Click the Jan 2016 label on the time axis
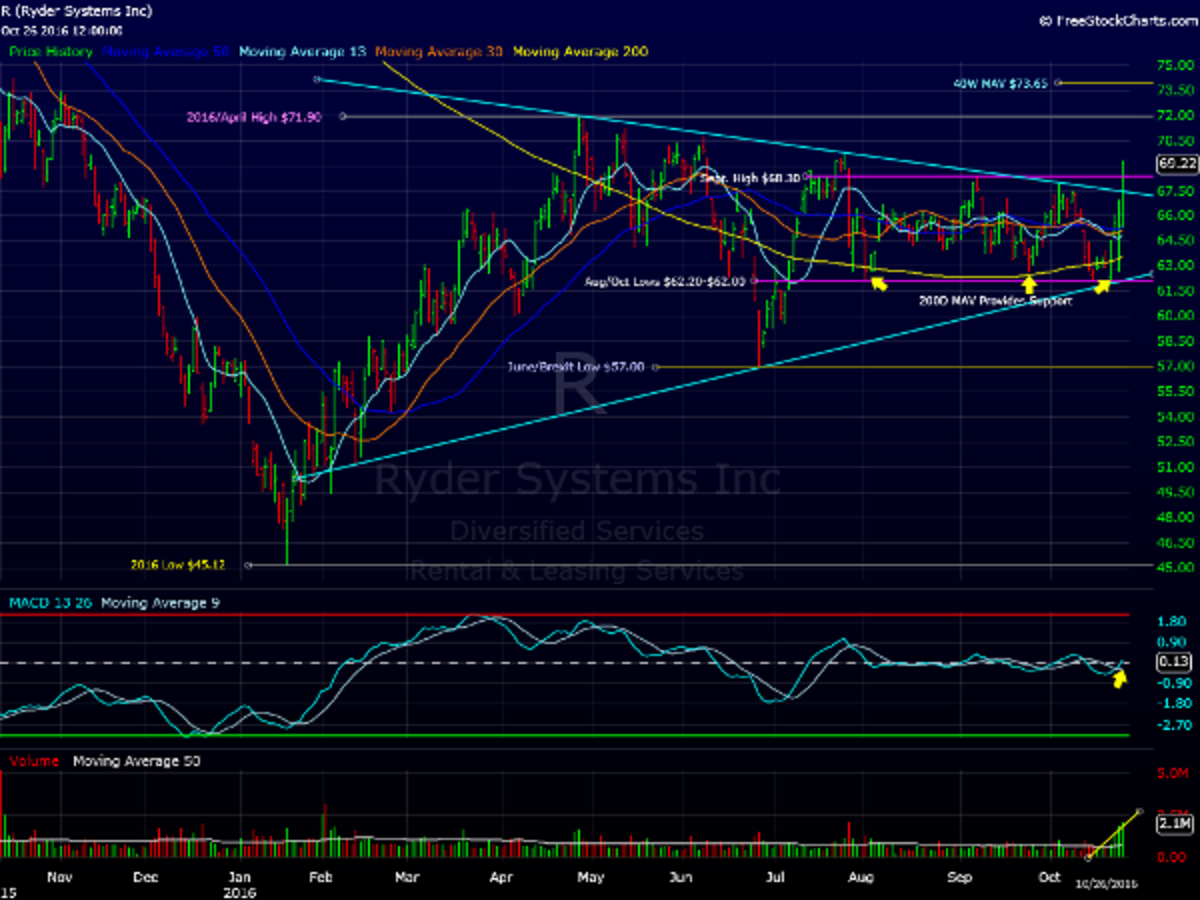The image size is (1200, 900). [238, 884]
